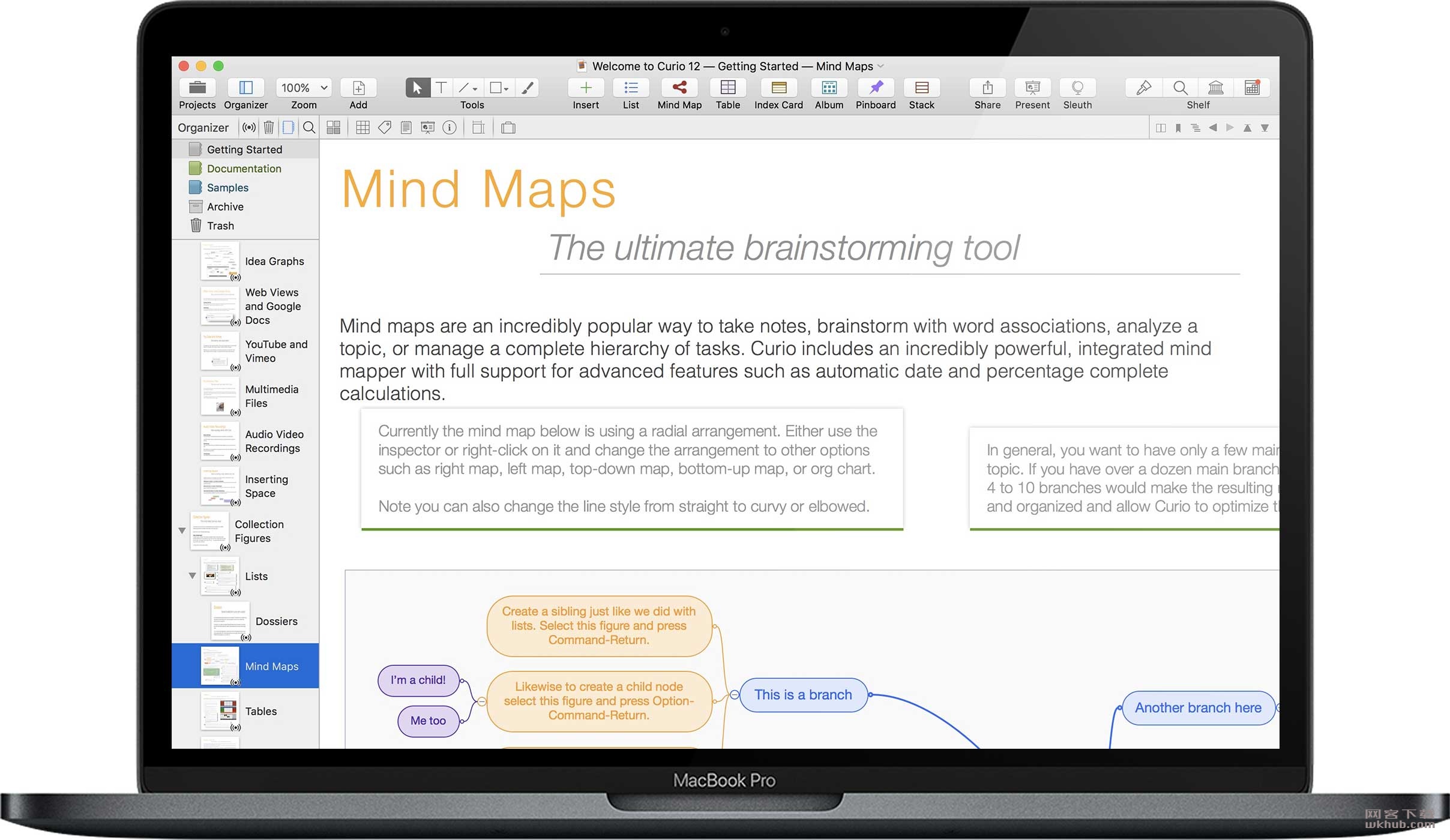Toggle the Organizer notebook view icon
This screenshot has width=1450, height=840.
click(x=289, y=127)
